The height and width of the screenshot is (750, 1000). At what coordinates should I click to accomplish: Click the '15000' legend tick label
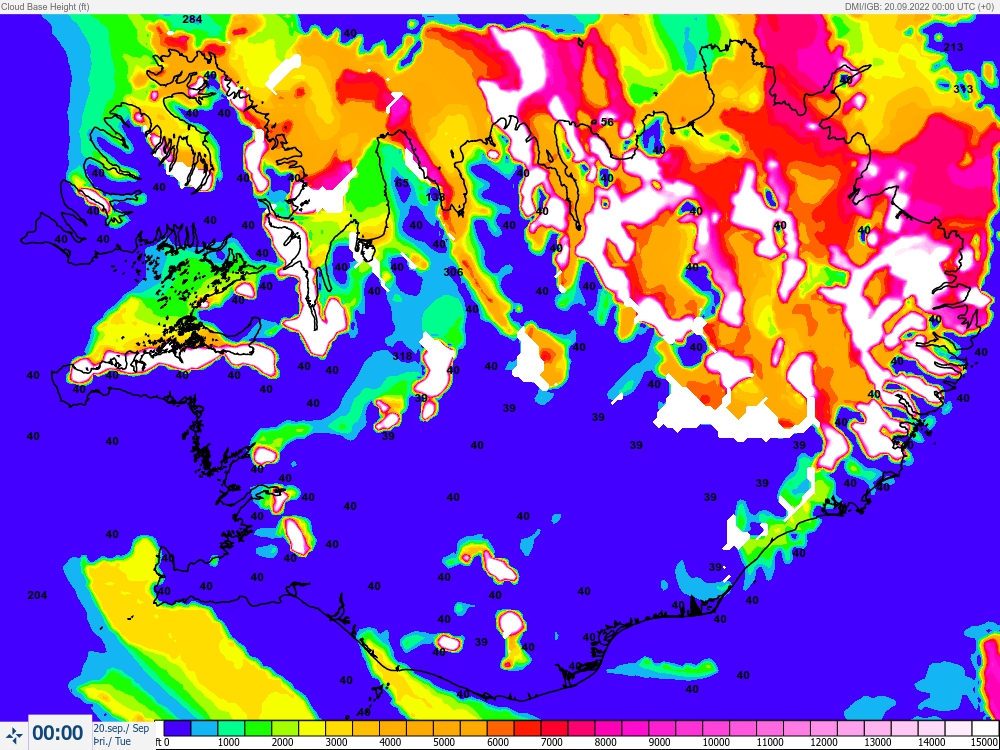(985, 742)
